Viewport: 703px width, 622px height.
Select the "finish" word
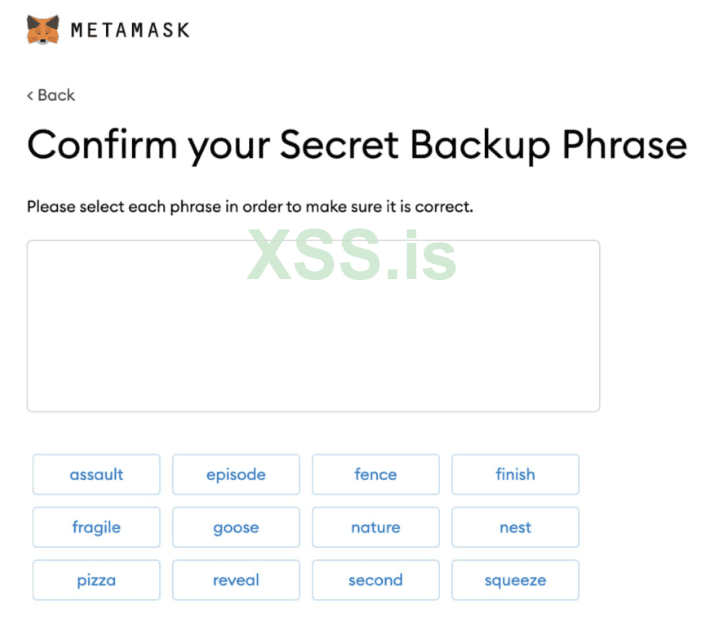515,474
